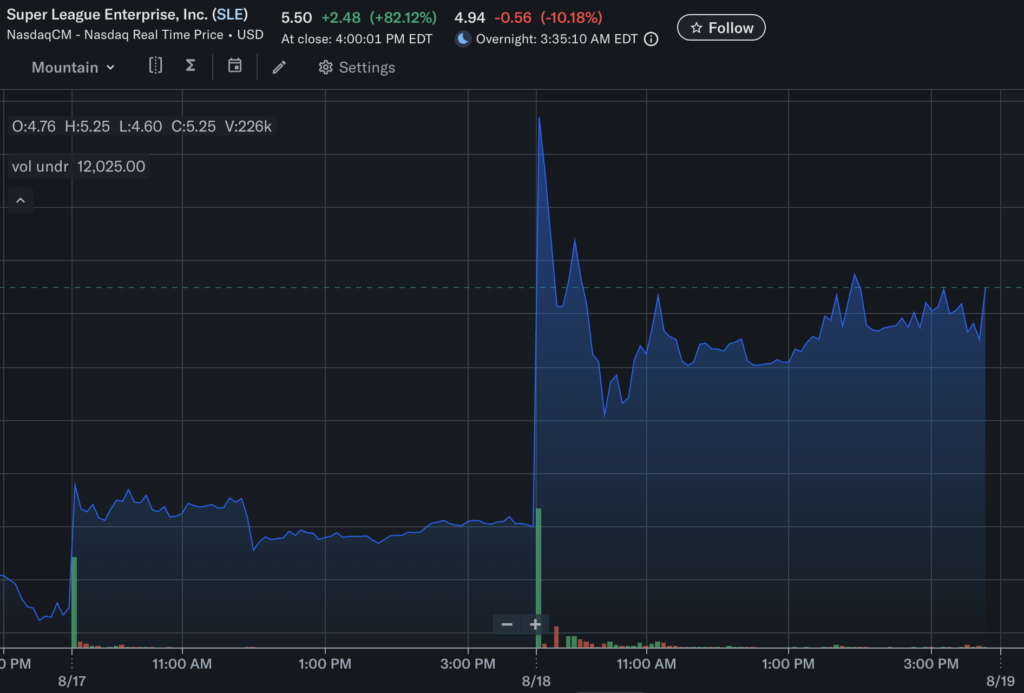
Task: Click the 5.50 closing price
Action: 296,18
